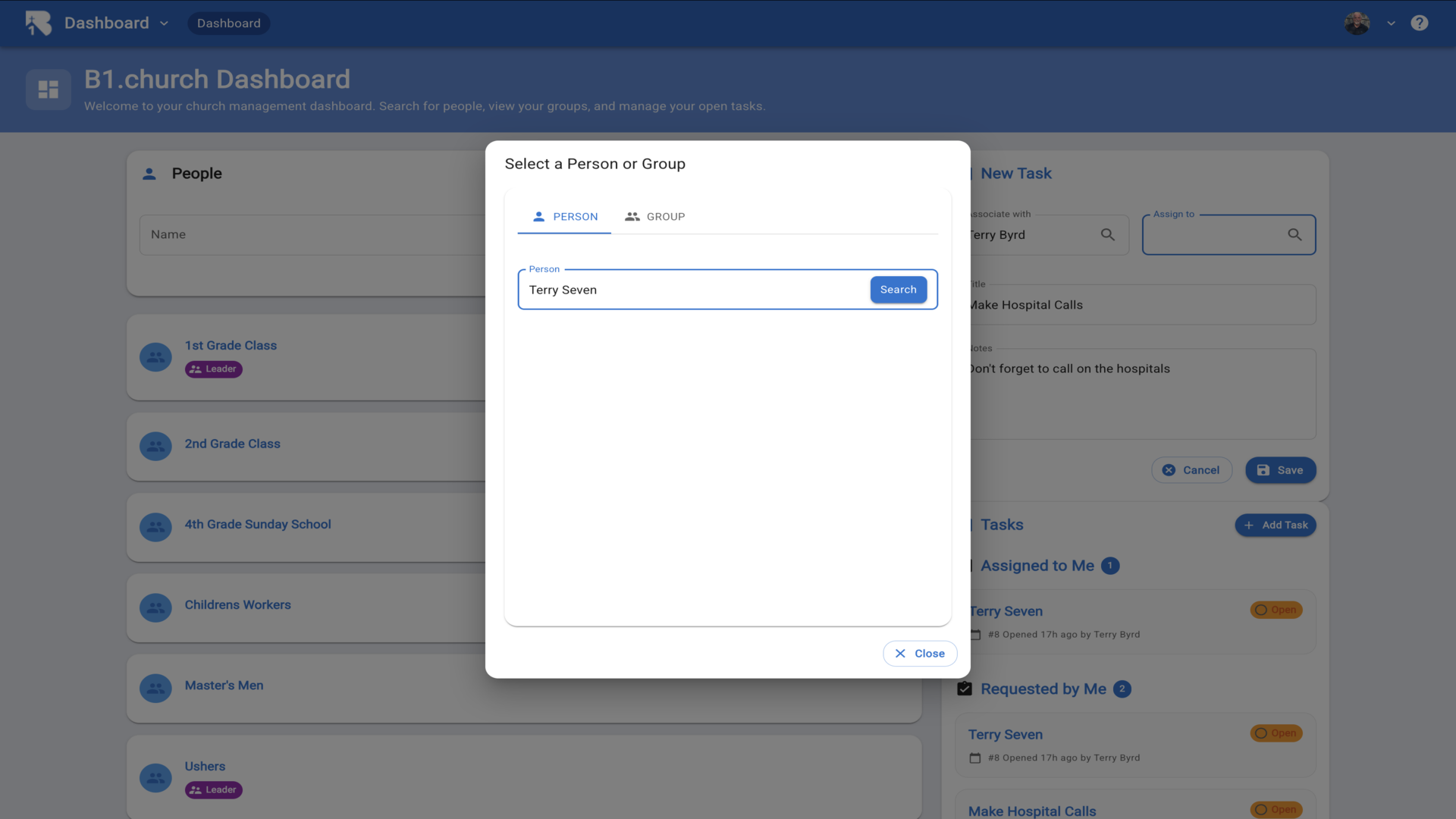Viewport: 1456px width, 819px height.
Task: Click the dashboard grid icon beside title
Action: (x=49, y=89)
